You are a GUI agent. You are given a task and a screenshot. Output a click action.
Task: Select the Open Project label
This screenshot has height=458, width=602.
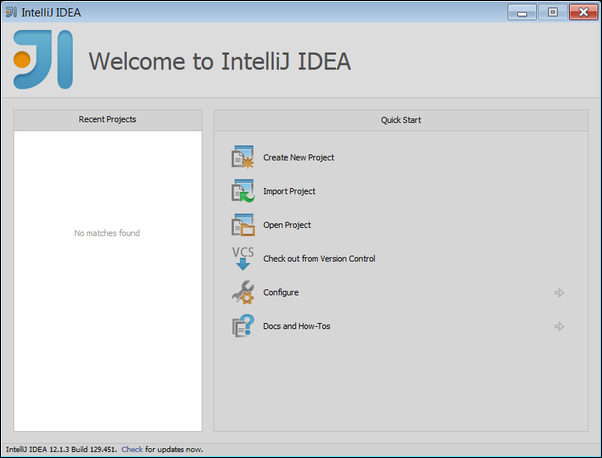[x=287, y=225]
